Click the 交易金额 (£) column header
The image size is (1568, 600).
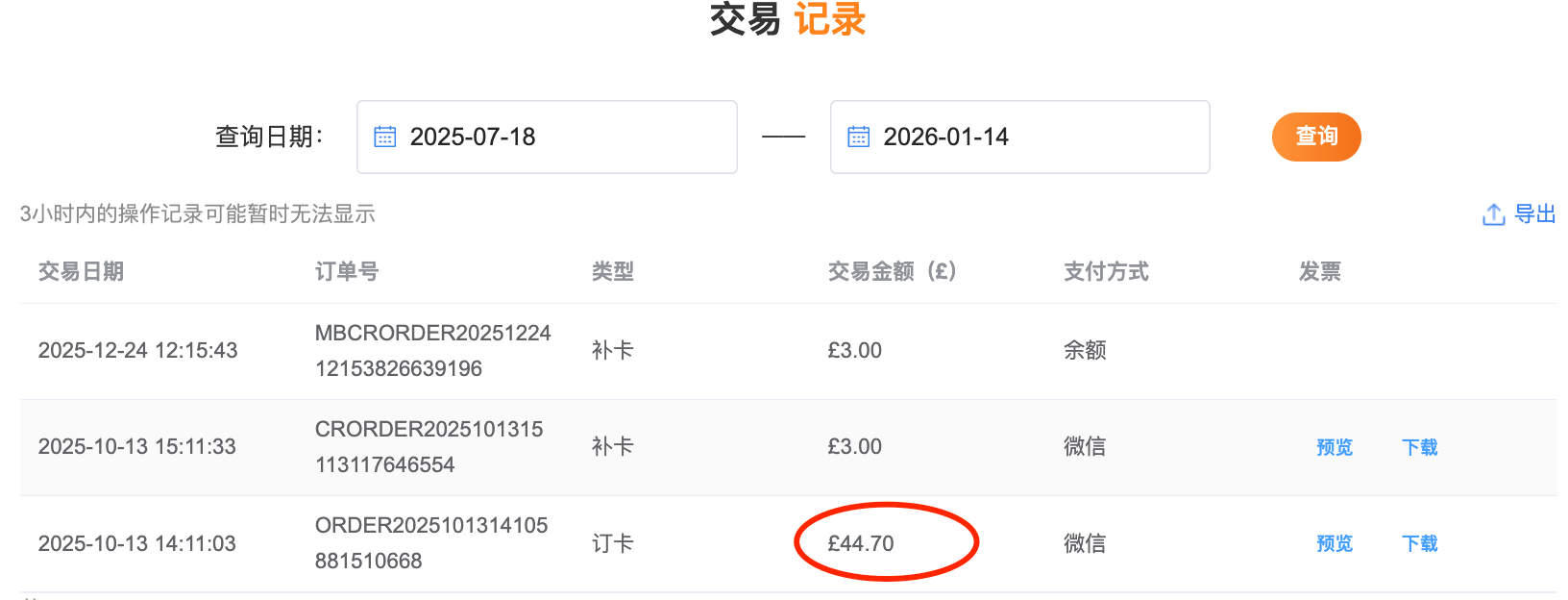coord(892,271)
